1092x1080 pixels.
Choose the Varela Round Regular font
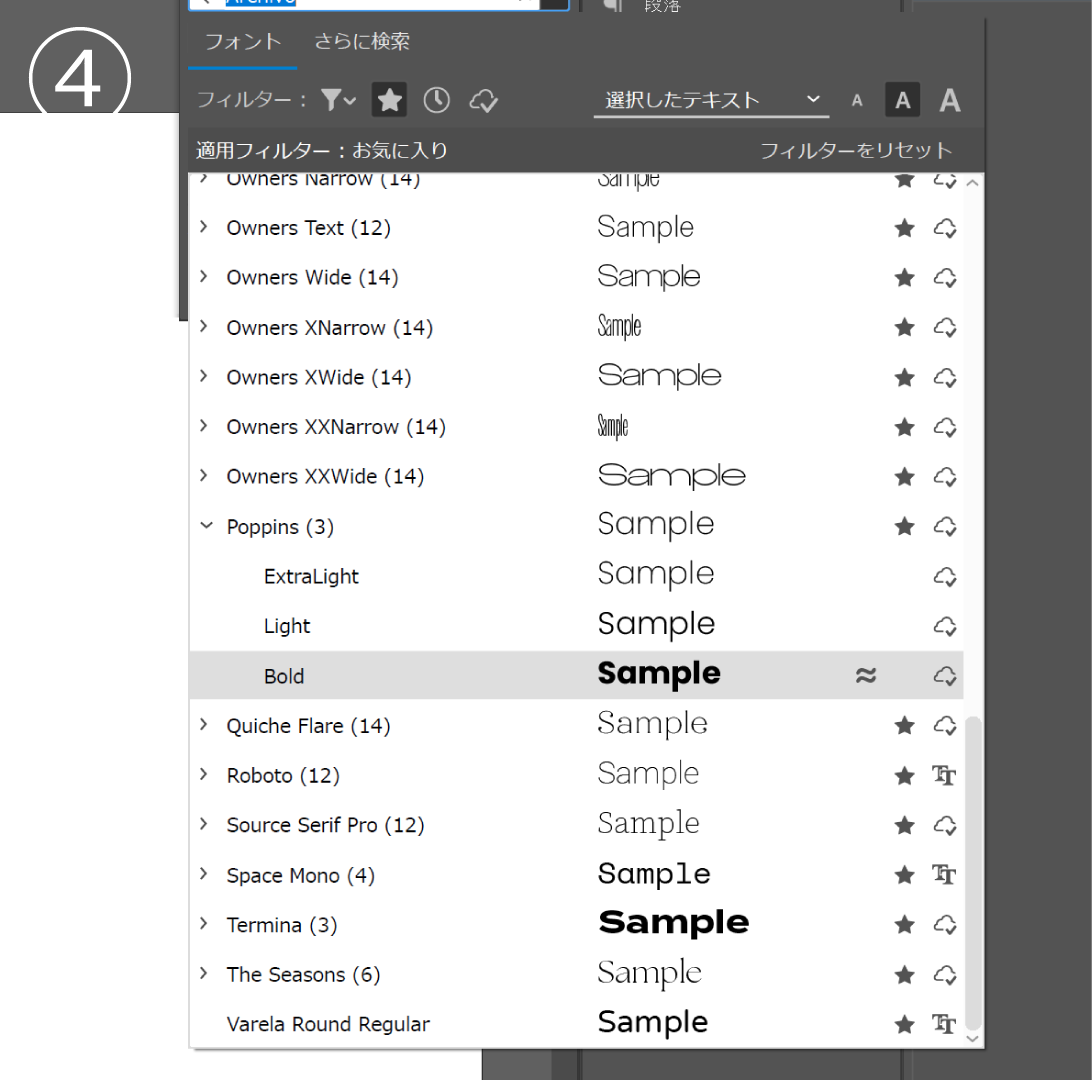[576, 1024]
